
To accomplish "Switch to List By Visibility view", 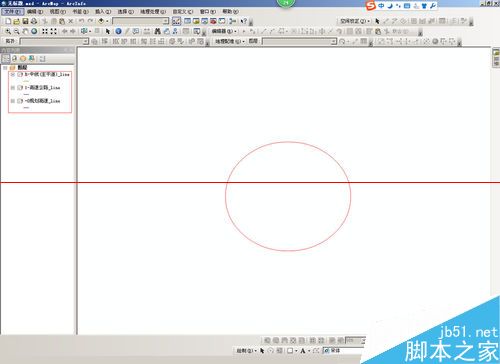I will tap(23, 59).
